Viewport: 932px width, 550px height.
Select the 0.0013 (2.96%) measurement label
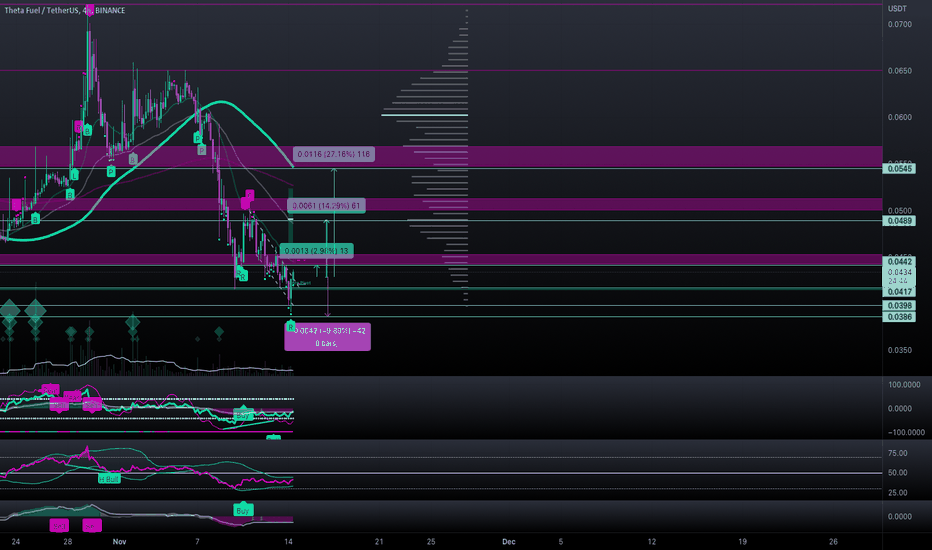coord(316,251)
